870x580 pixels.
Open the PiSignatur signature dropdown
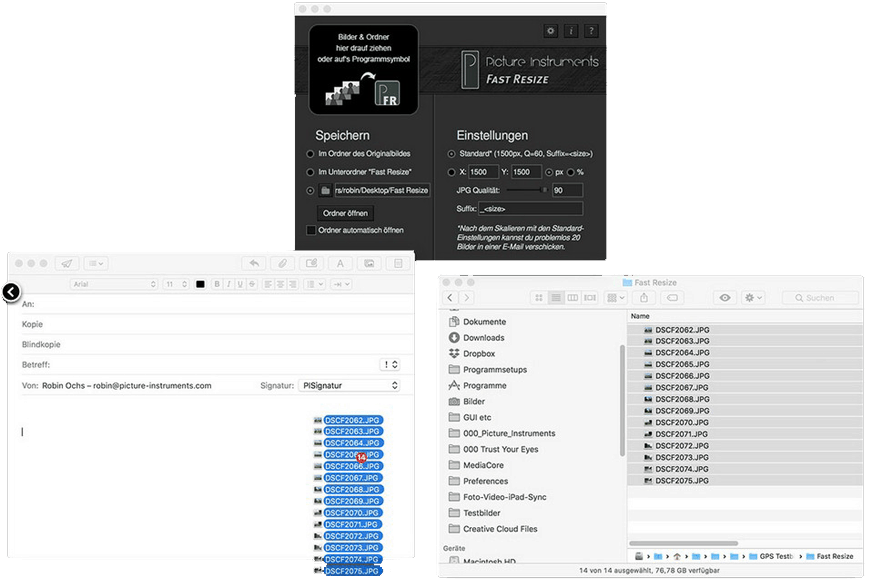(349, 385)
